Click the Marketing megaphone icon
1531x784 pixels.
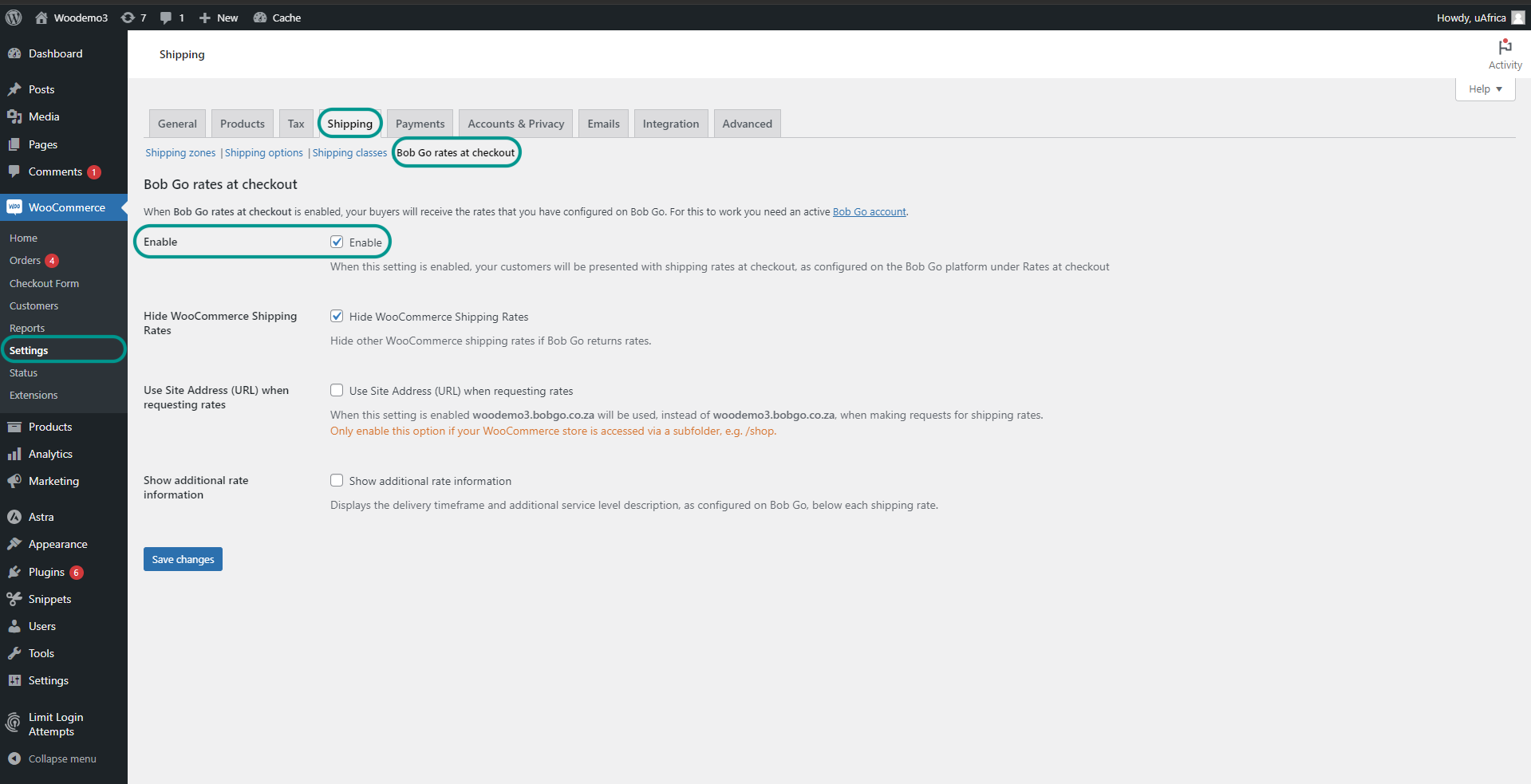[x=14, y=481]
